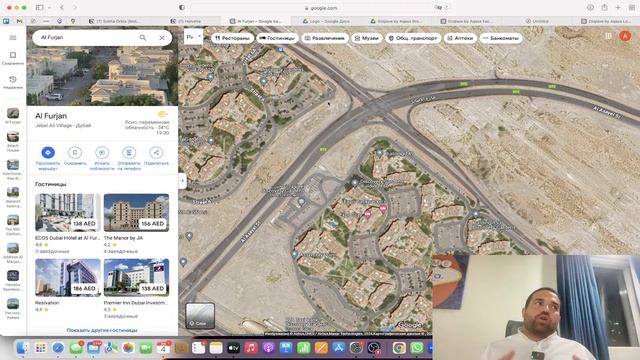Open Music app from the Dock
Viewport: 640px width, 360px height.
pyautogui.click(x=251, y=348)
